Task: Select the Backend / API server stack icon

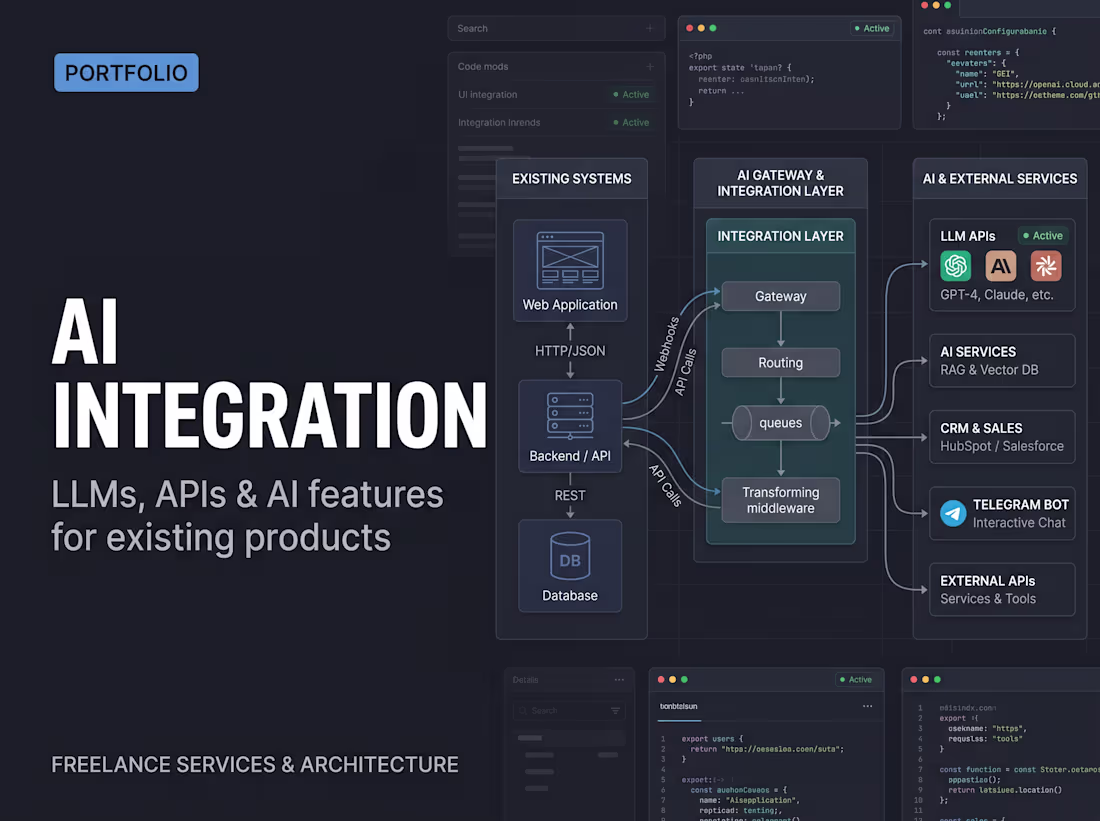Action: click(x=570, y=415)
